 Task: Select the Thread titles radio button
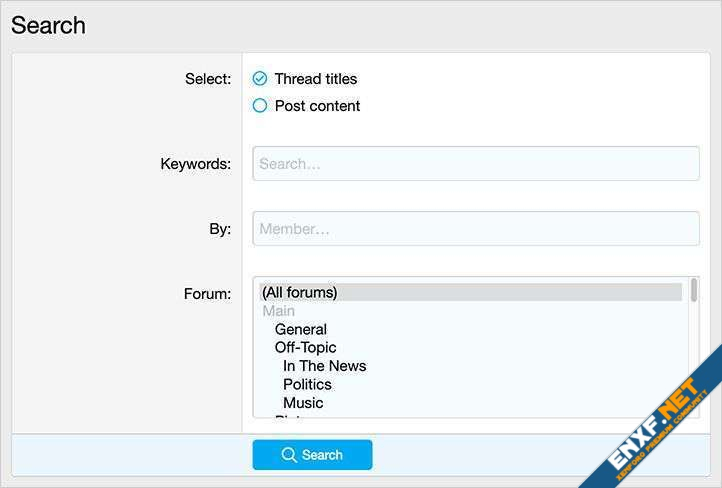(260, 79)
